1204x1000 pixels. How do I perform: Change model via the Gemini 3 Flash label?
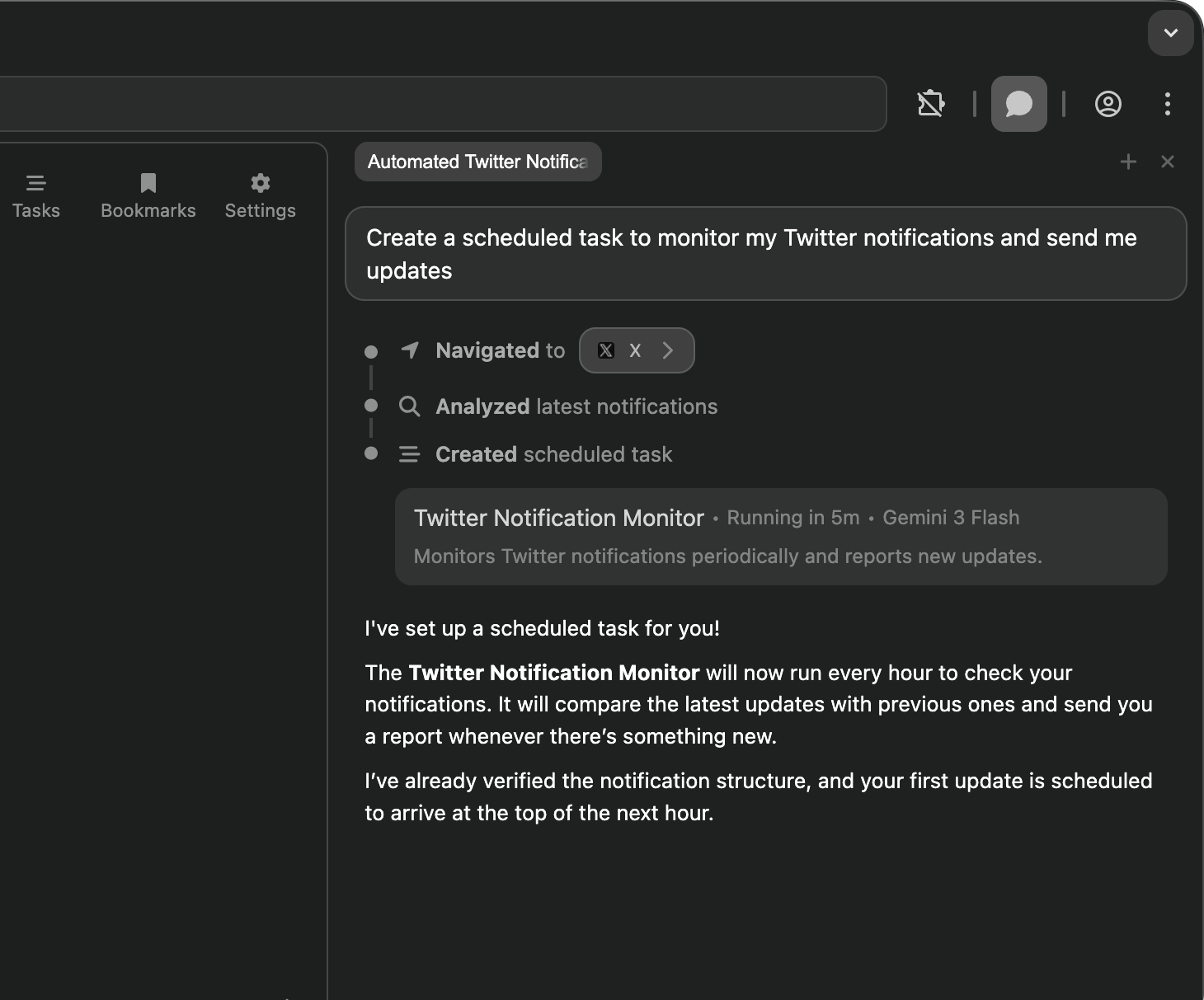[x=950, y=518]
